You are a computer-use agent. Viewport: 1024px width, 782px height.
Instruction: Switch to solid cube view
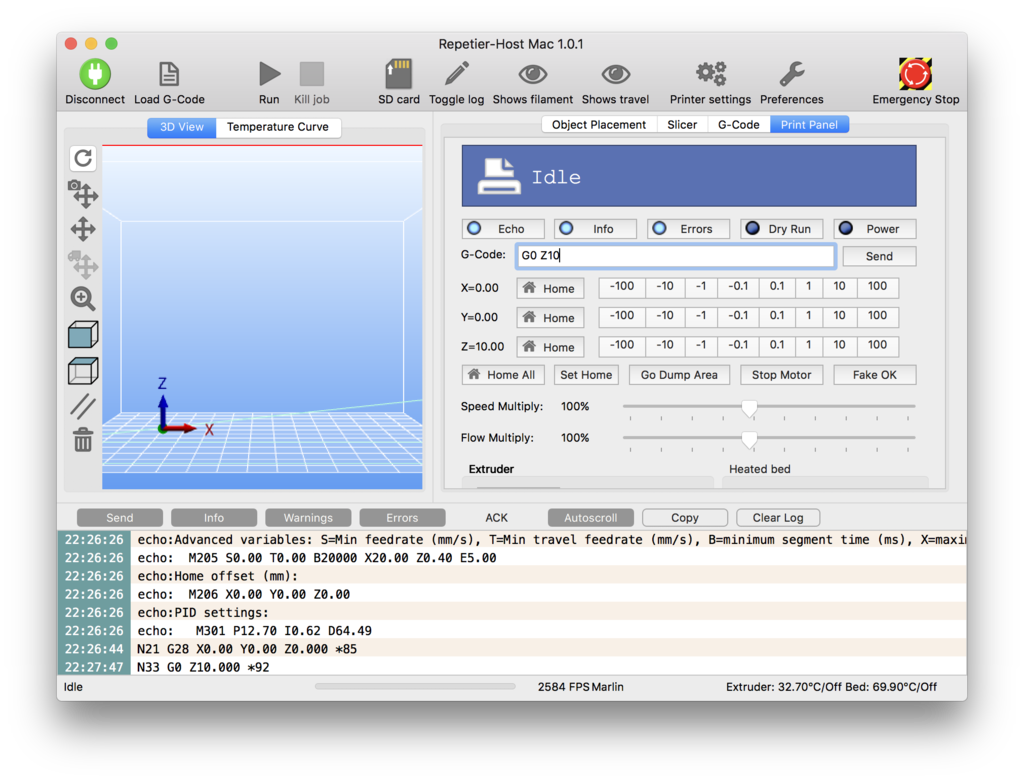[83, 334]
